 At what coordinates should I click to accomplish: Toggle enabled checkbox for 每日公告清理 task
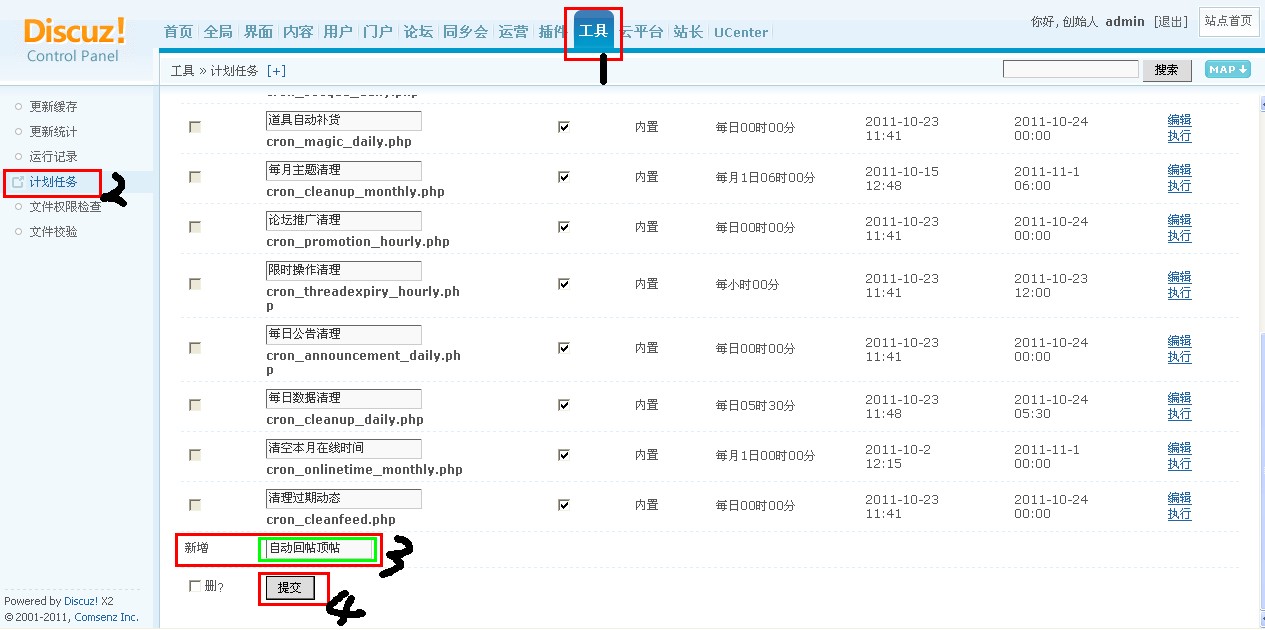click(x=564, y=348)
